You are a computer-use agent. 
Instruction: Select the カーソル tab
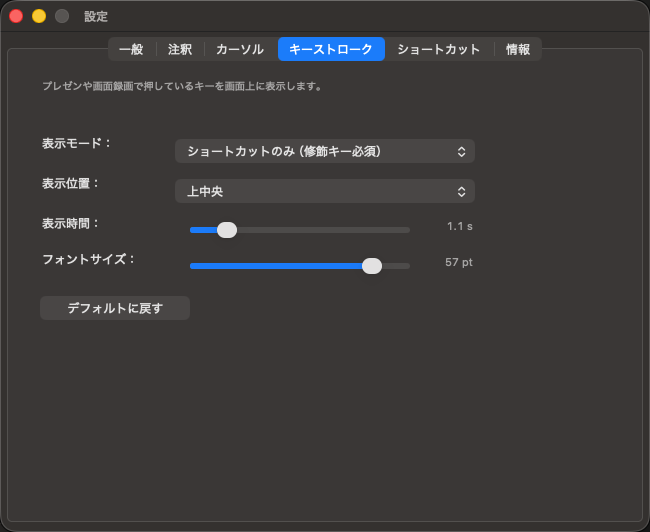point(240,49)
